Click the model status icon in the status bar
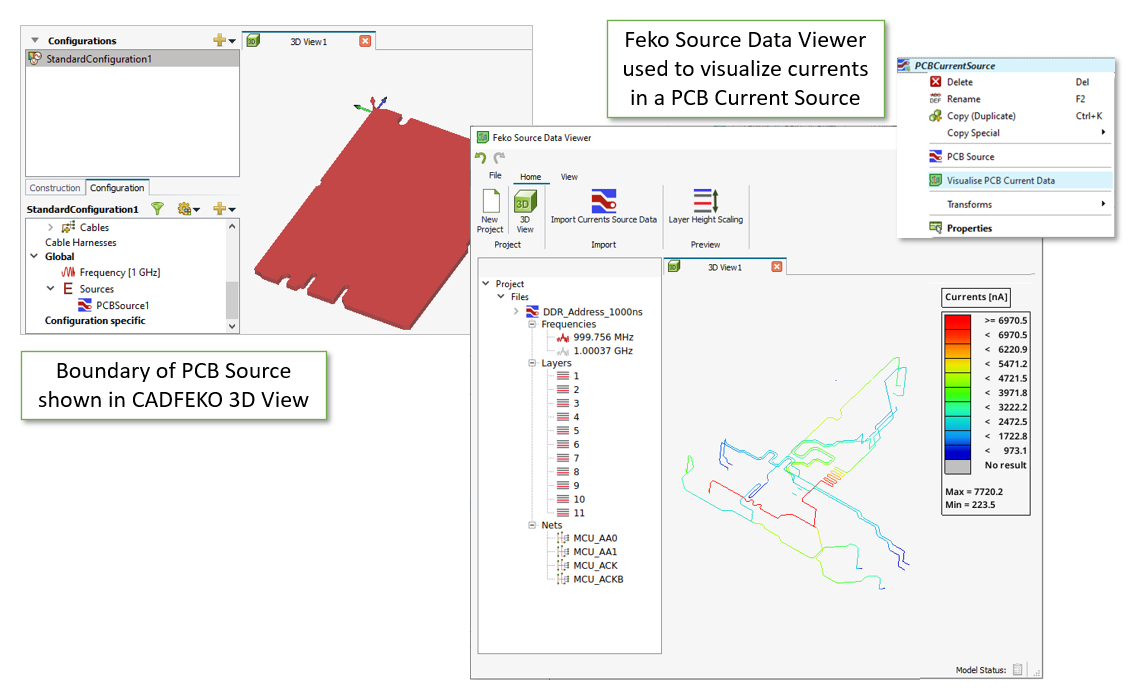Screen dimensions: 1132x688 click(1017, 670)
